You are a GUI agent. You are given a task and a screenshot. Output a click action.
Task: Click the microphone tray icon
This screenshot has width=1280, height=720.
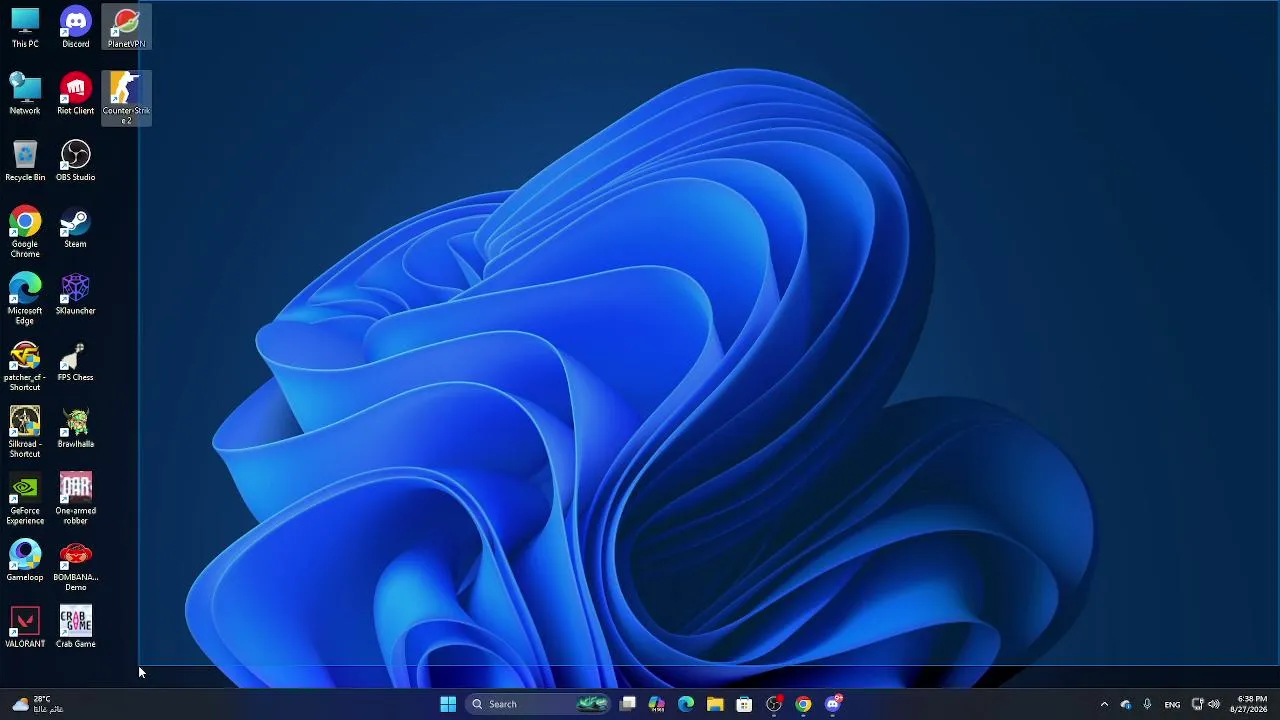1147,704
